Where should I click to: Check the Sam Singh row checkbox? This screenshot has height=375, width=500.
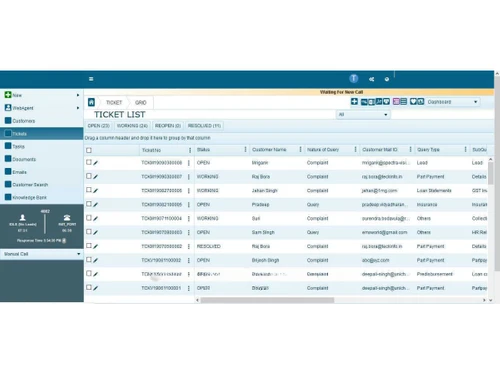pyautogui.click(x=89, y=232)
